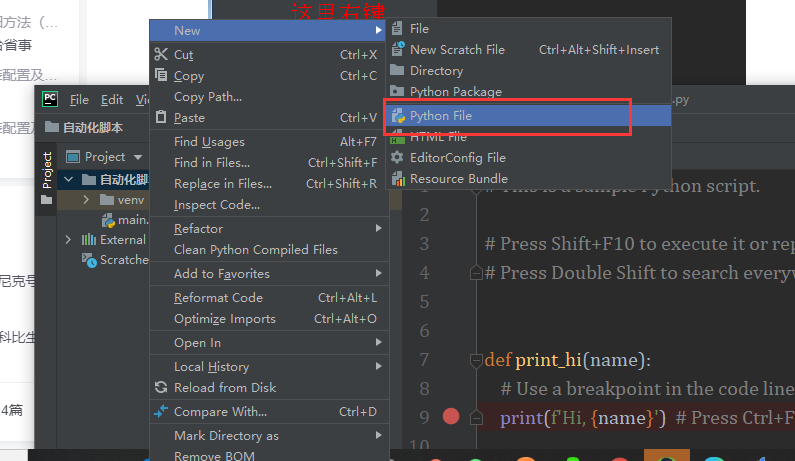Image resolution: width=795 pixels, height=461 pixels.
Task: Click line number 3 in gutter
Action: coord(424,244)
